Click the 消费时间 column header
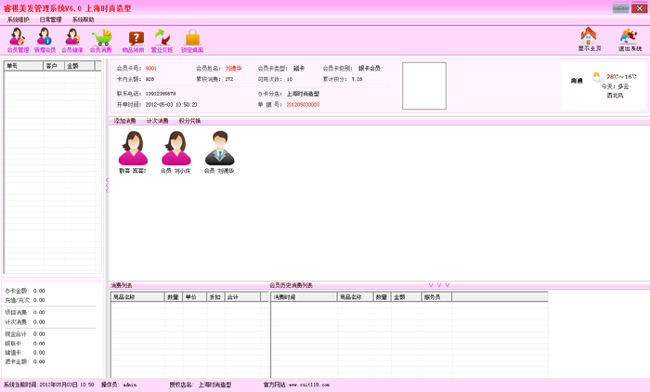Viewport: 650px width, 392px height. [304, 297]
